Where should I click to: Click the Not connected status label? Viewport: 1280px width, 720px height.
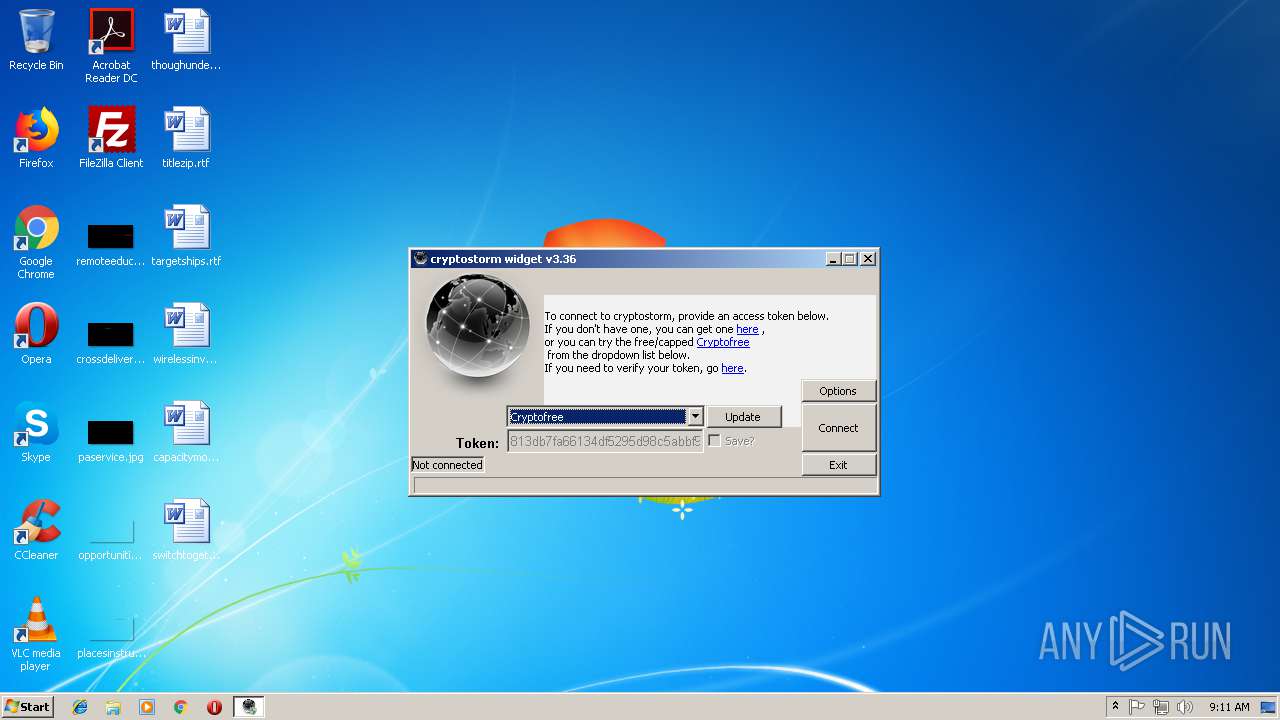[447, 465]
